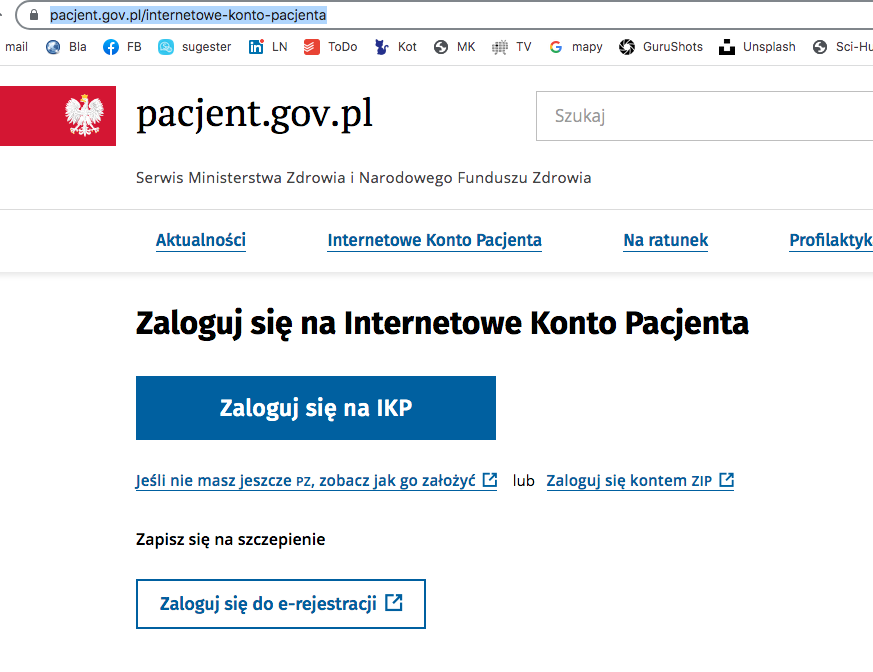This screenshot has height=672, width=873.
Task: Click the pacjent.gov.pl site title
Action: [254, 115]
